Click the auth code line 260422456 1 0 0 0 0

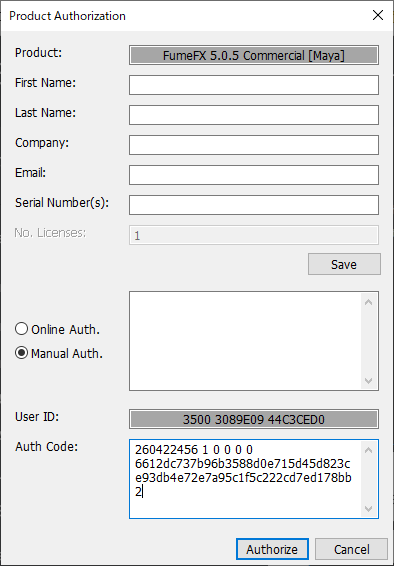[194, 449]
